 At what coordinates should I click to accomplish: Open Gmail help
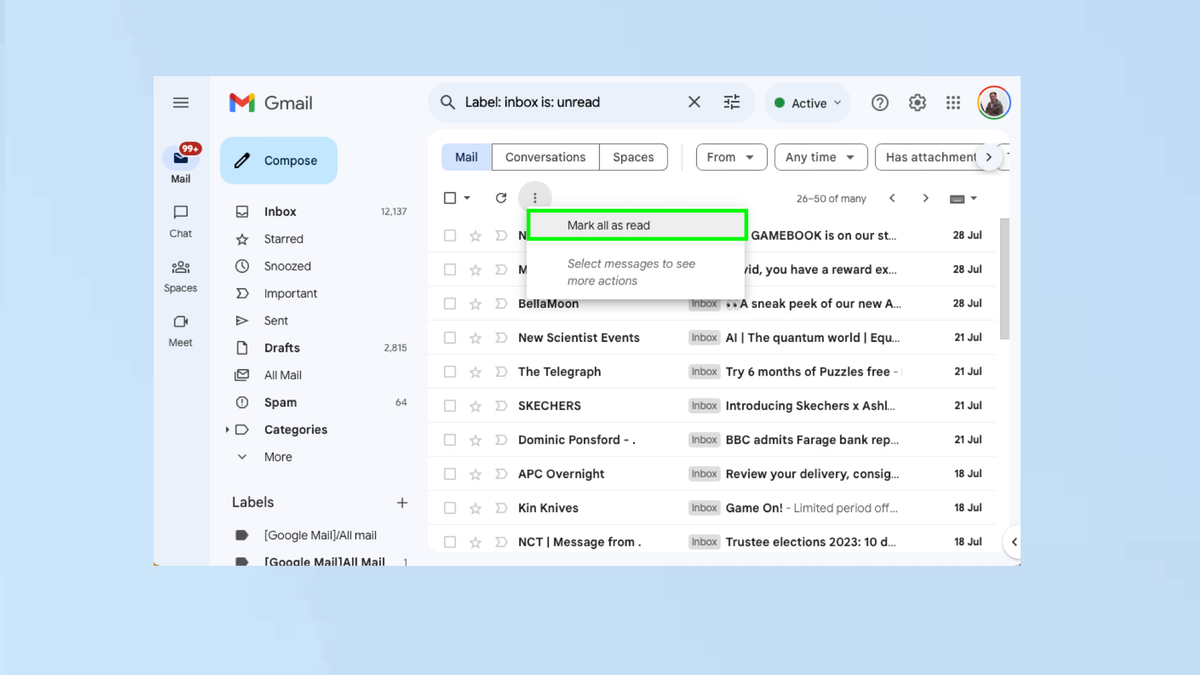[879, 102]
